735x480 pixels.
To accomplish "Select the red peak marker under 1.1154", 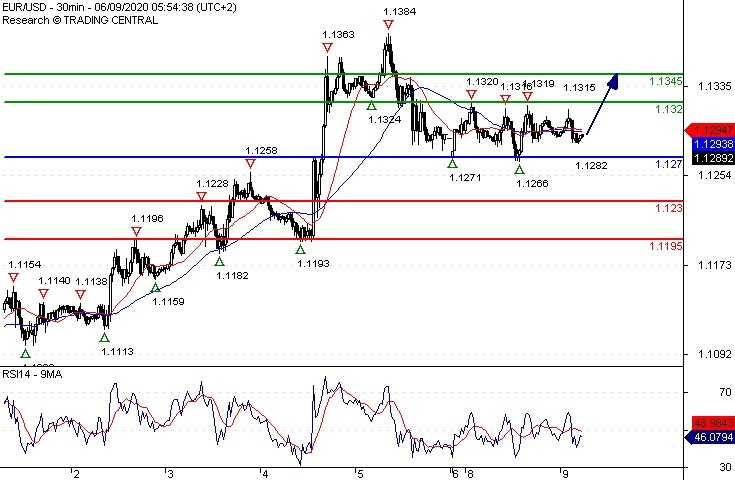I will (x=14, y=278).
